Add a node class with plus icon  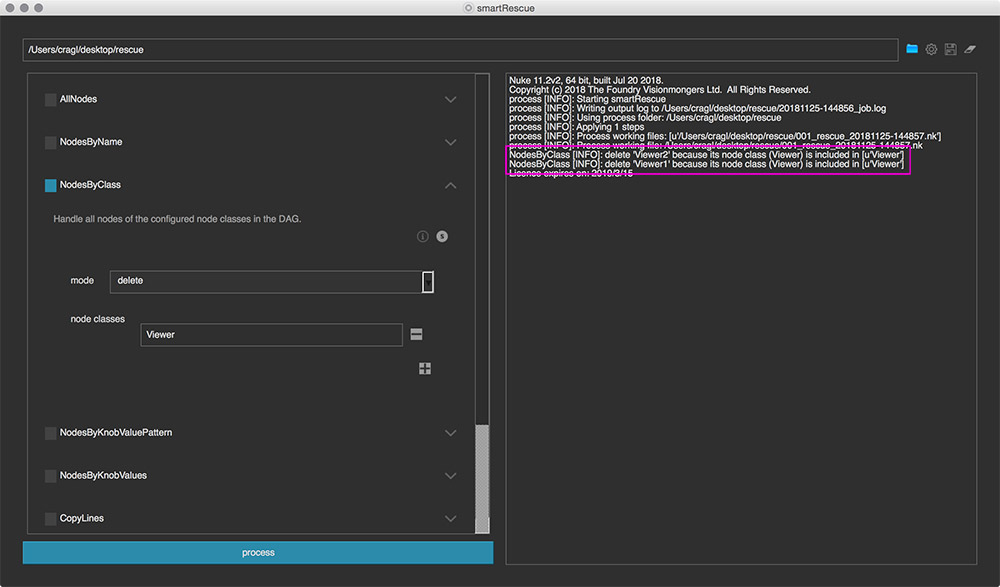click(425, 369)
